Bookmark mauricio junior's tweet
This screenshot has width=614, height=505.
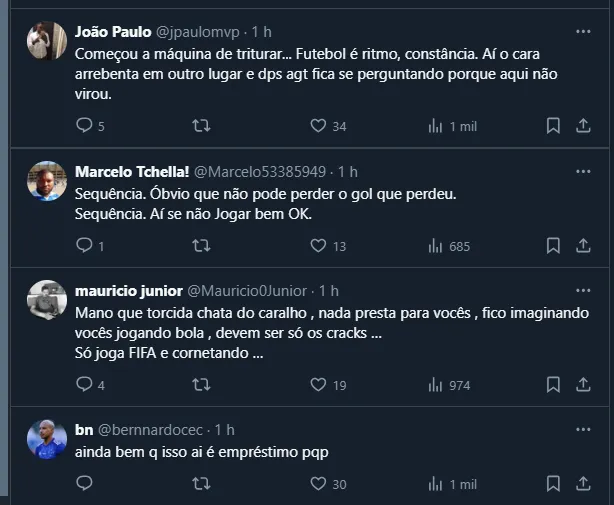[553, 384]
